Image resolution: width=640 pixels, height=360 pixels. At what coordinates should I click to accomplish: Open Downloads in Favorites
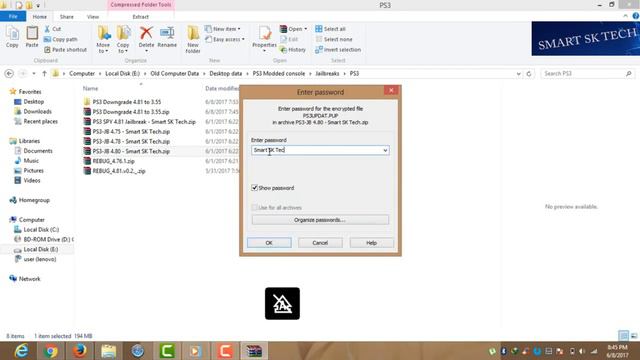[37, 111]
